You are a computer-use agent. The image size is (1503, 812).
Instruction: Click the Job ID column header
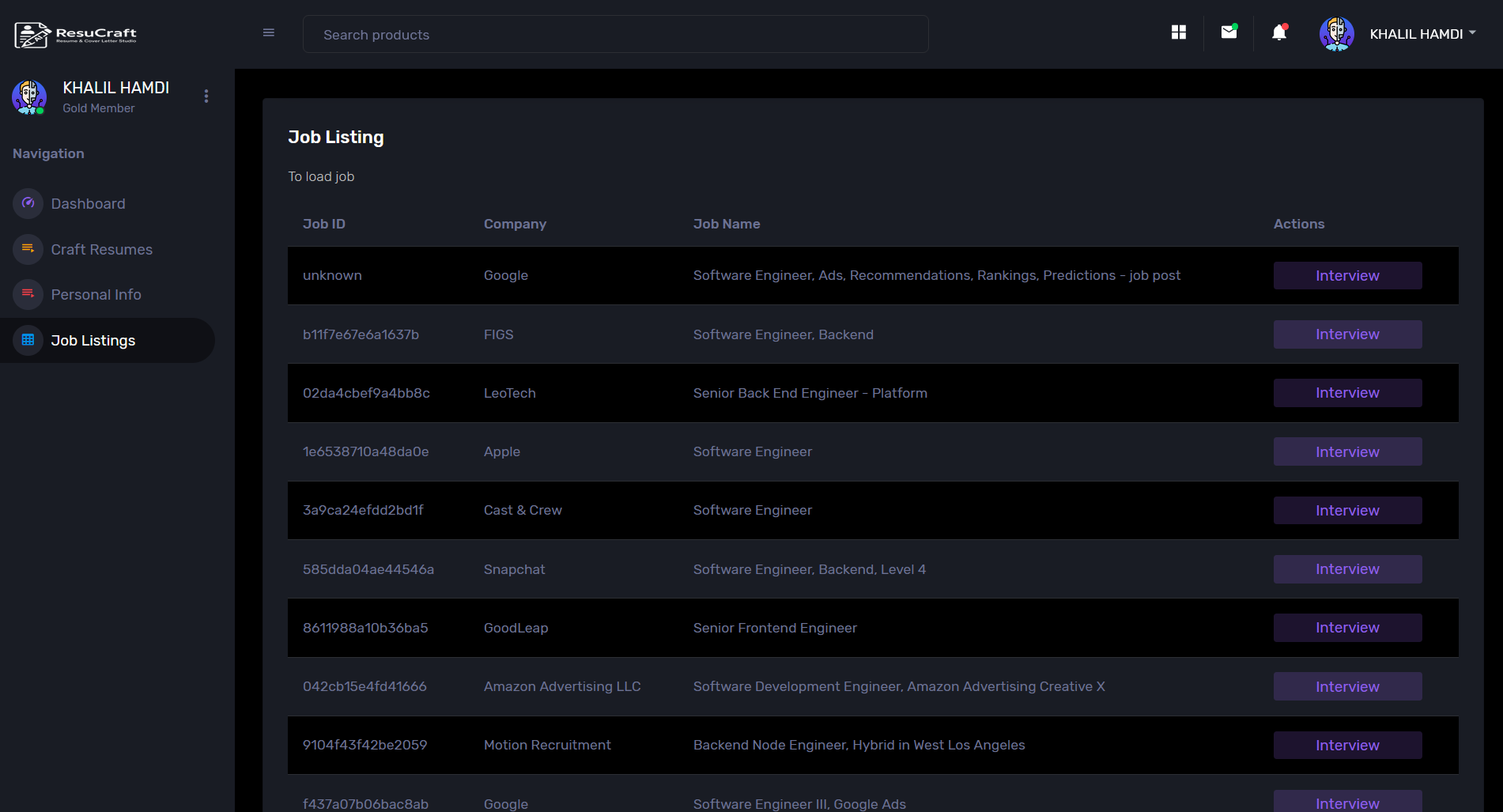pyautogui.click(x=324, y=224)
